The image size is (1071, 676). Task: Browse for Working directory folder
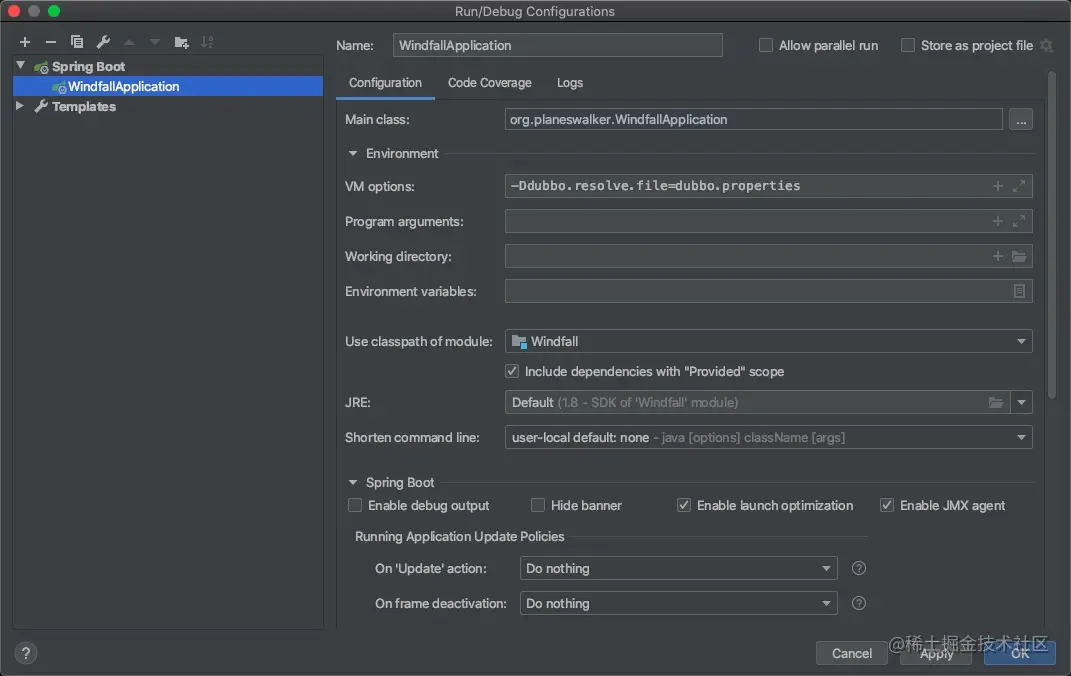tap(1019, 256)
